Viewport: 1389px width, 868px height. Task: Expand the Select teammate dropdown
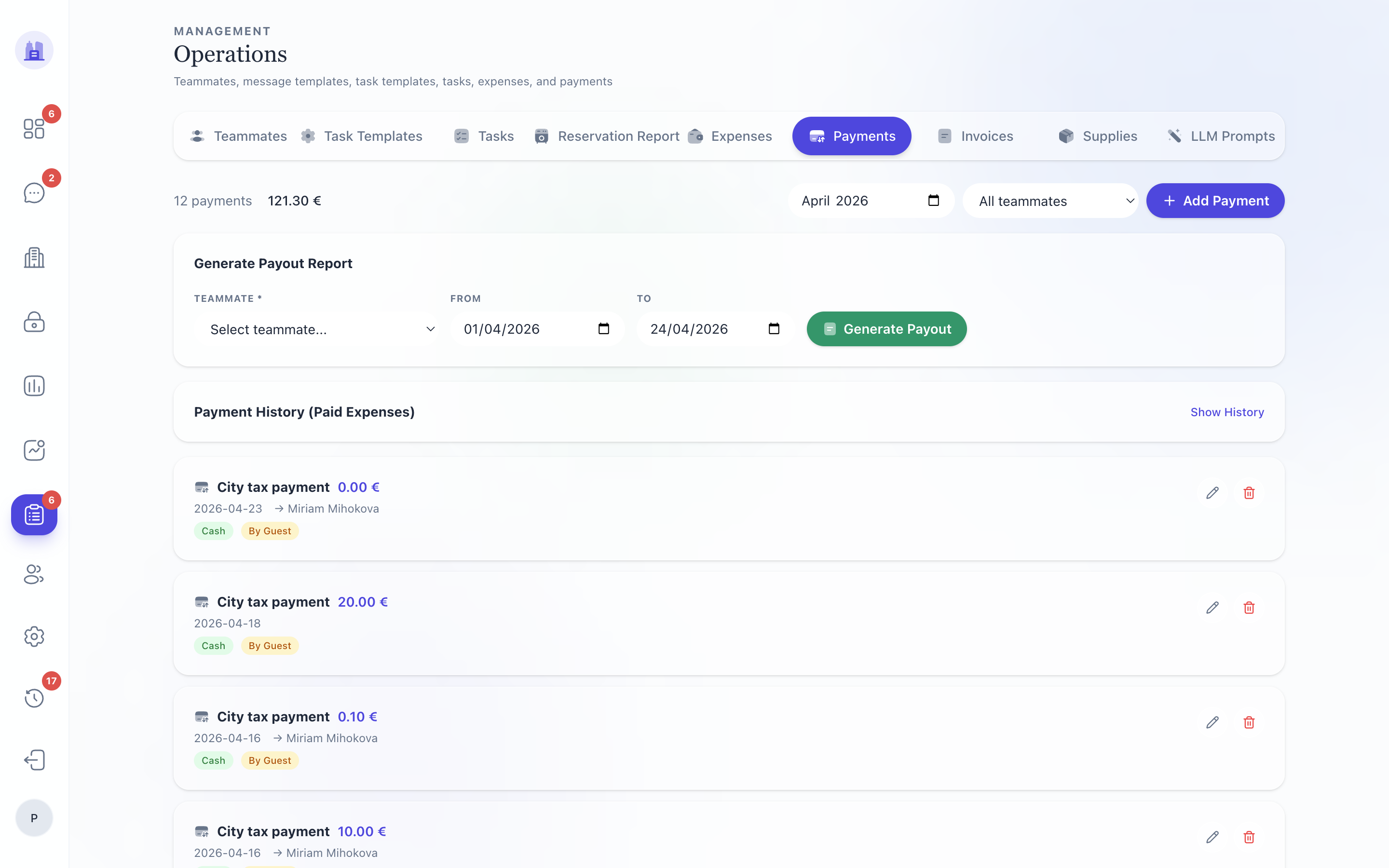(317, 329)
